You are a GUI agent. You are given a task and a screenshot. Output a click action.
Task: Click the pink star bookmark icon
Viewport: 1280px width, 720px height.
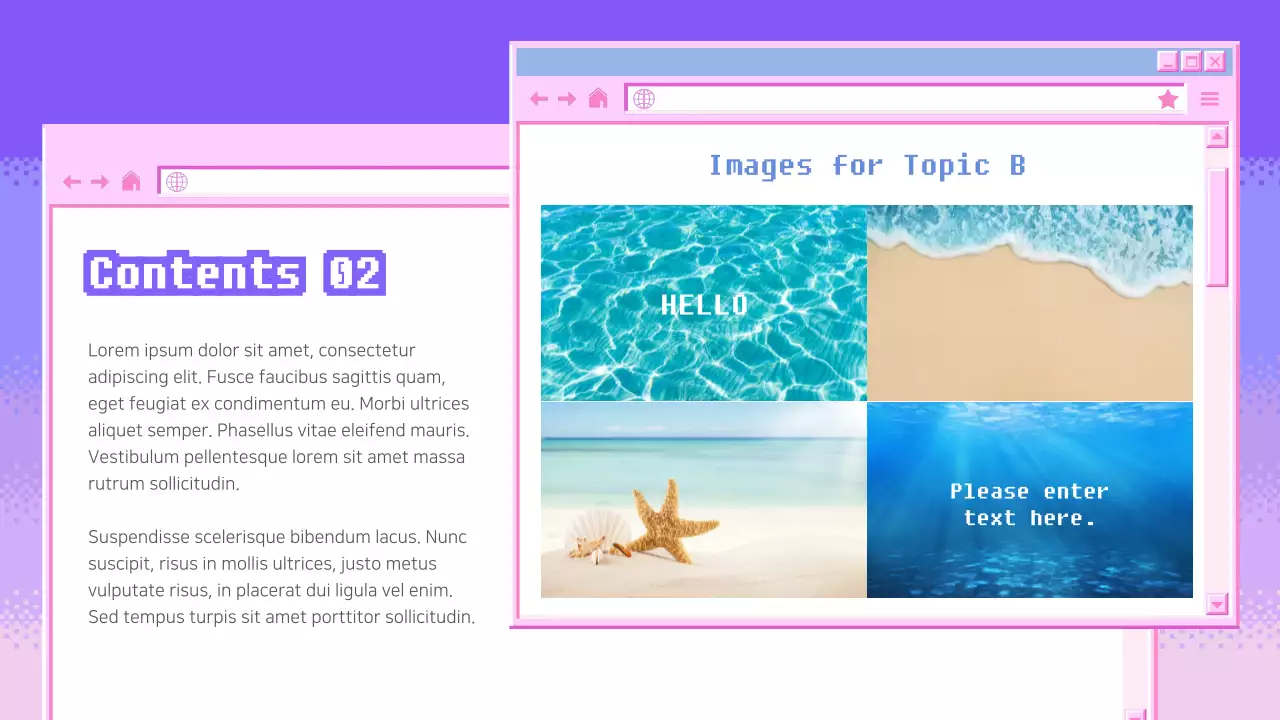point(1167,98)
